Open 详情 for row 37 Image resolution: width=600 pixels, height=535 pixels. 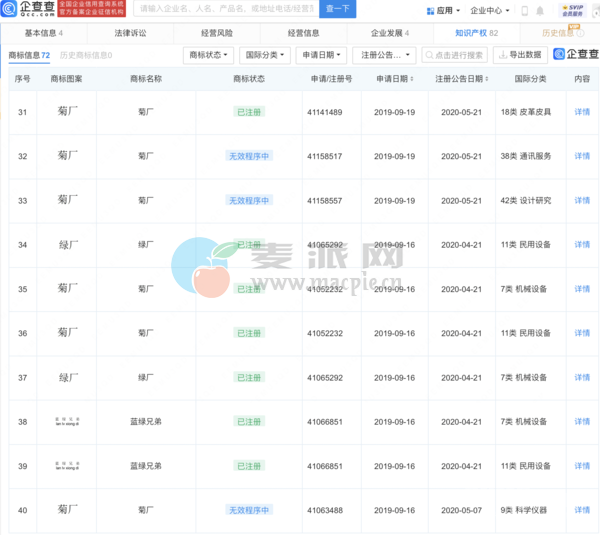click(x=582, y=378)
